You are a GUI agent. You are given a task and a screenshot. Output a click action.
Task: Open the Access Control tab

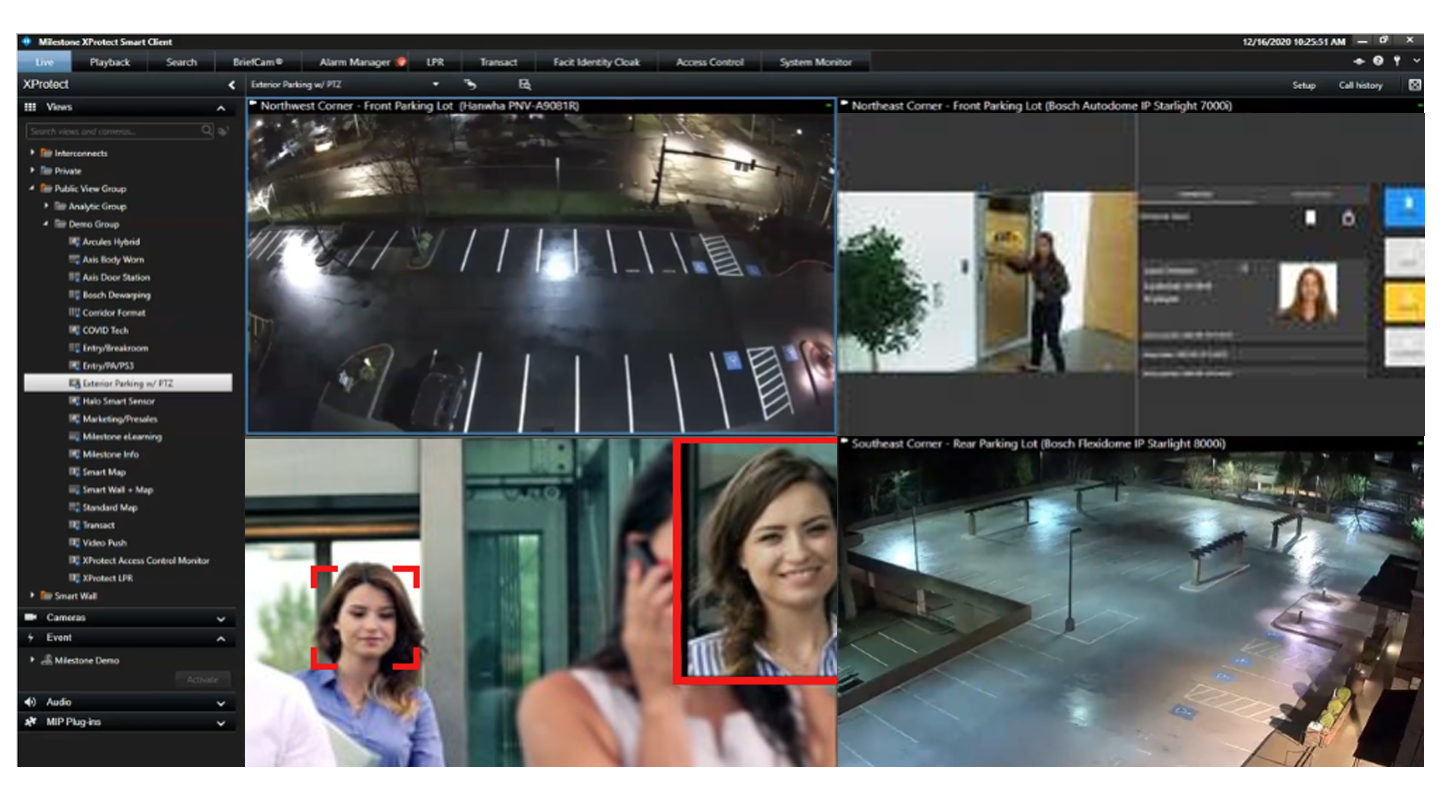(x=709, y=62)
